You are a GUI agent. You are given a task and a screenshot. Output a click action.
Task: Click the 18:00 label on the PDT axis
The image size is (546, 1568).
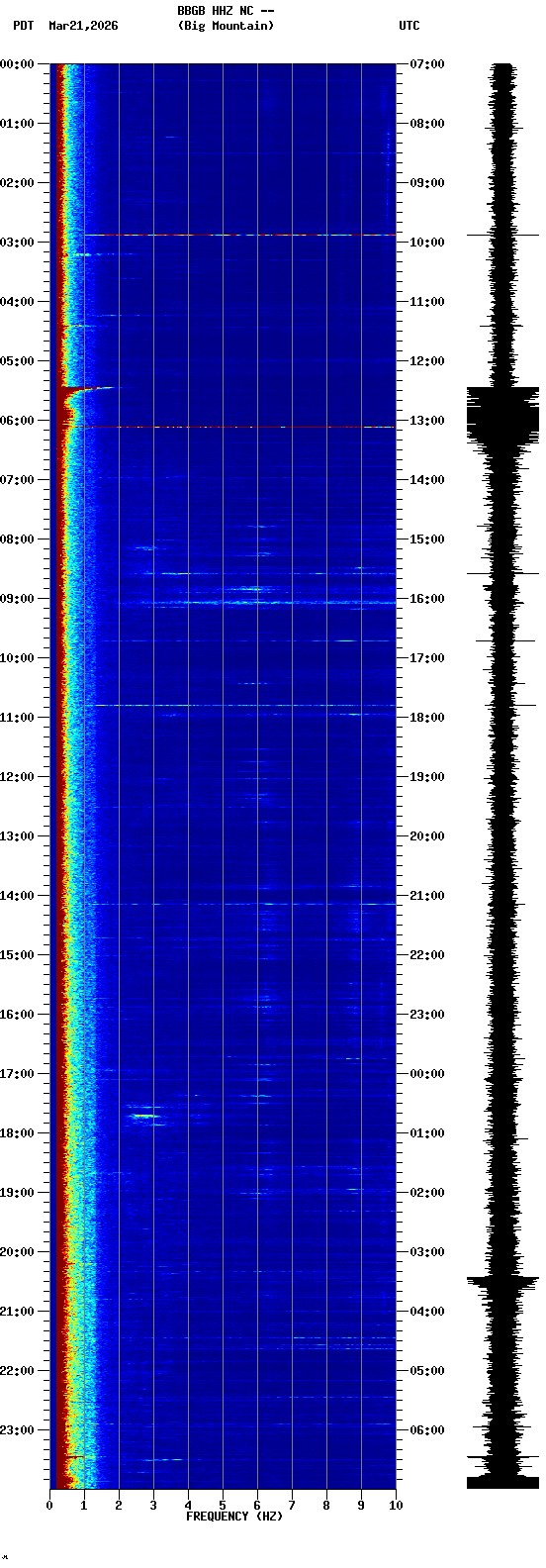pyautogui.click(x=17, y=1133)
